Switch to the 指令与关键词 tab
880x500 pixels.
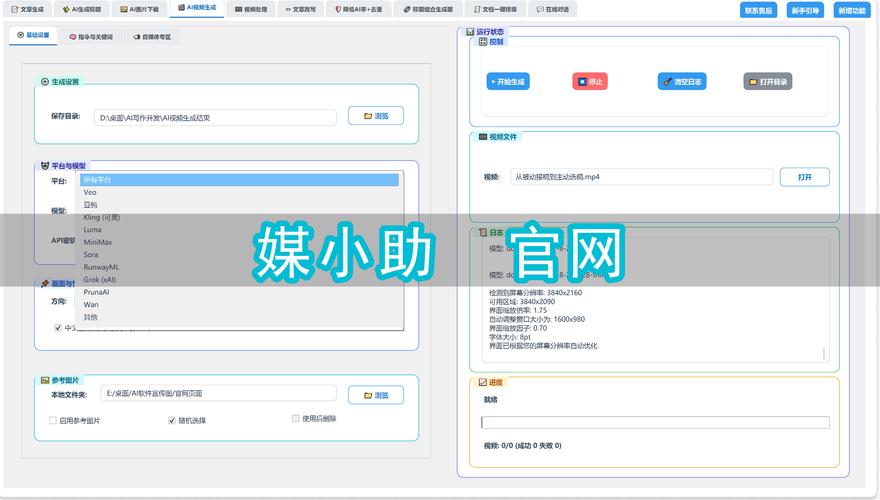click(x=91, y=36)
